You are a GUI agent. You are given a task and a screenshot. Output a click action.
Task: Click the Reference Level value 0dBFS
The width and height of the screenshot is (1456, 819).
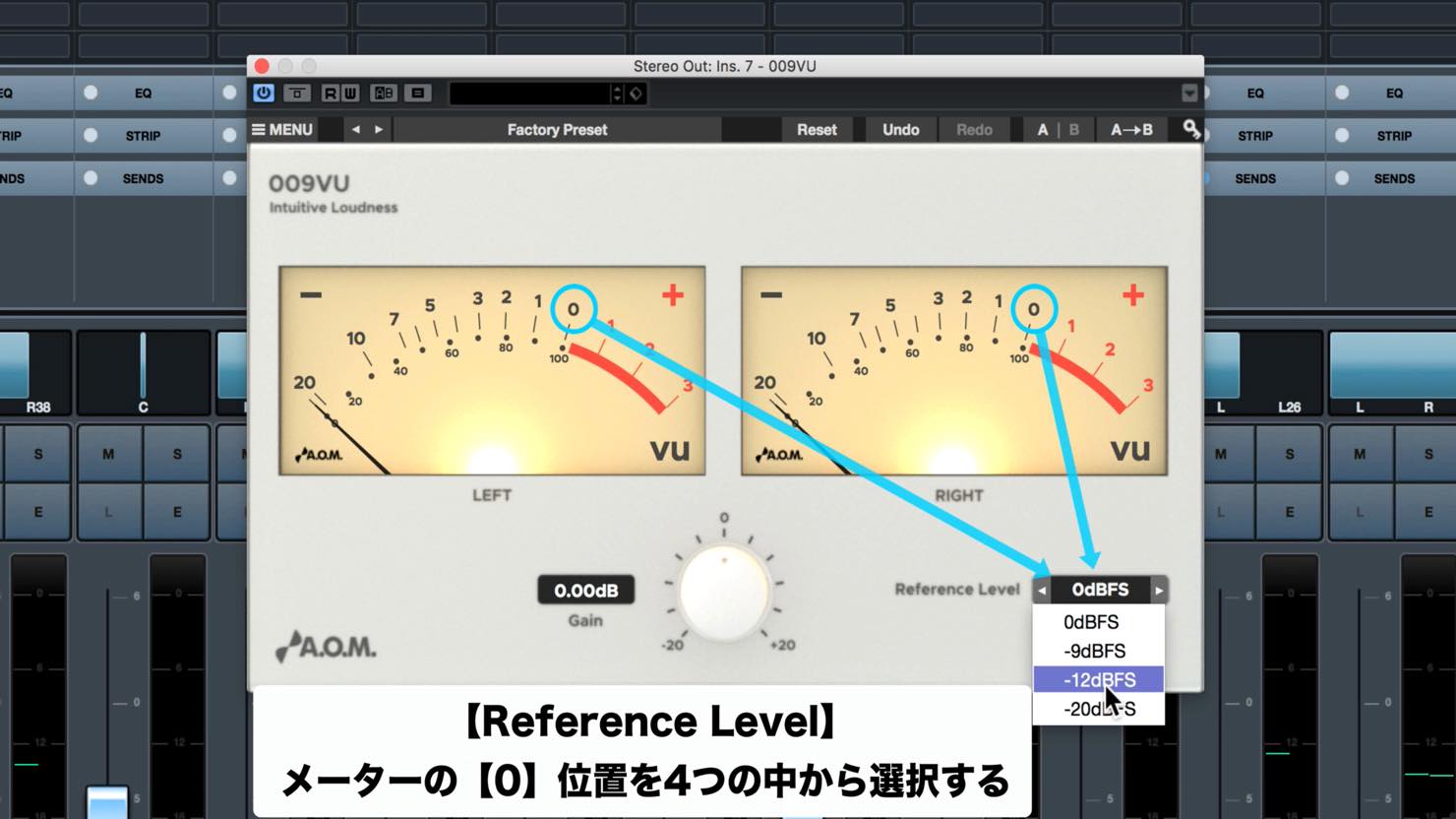(x=1100, y=590)
